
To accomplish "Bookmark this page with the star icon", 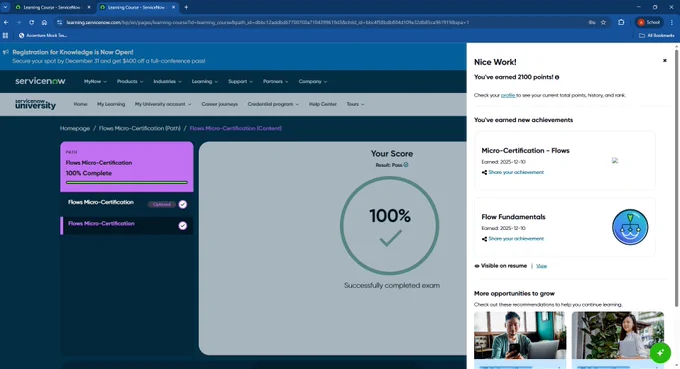I will click(603, 23).
